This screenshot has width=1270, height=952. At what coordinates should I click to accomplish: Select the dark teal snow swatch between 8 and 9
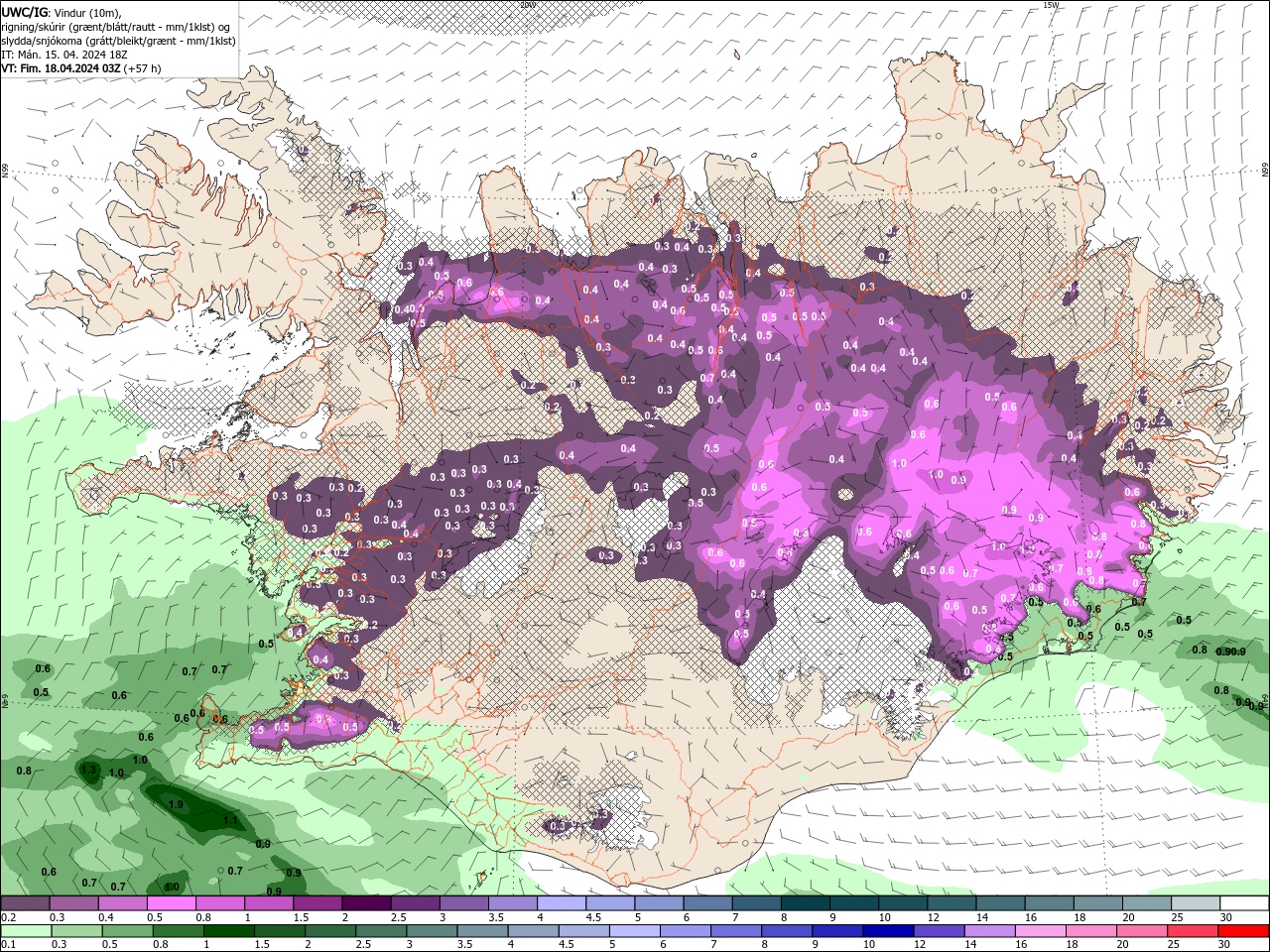806,903
